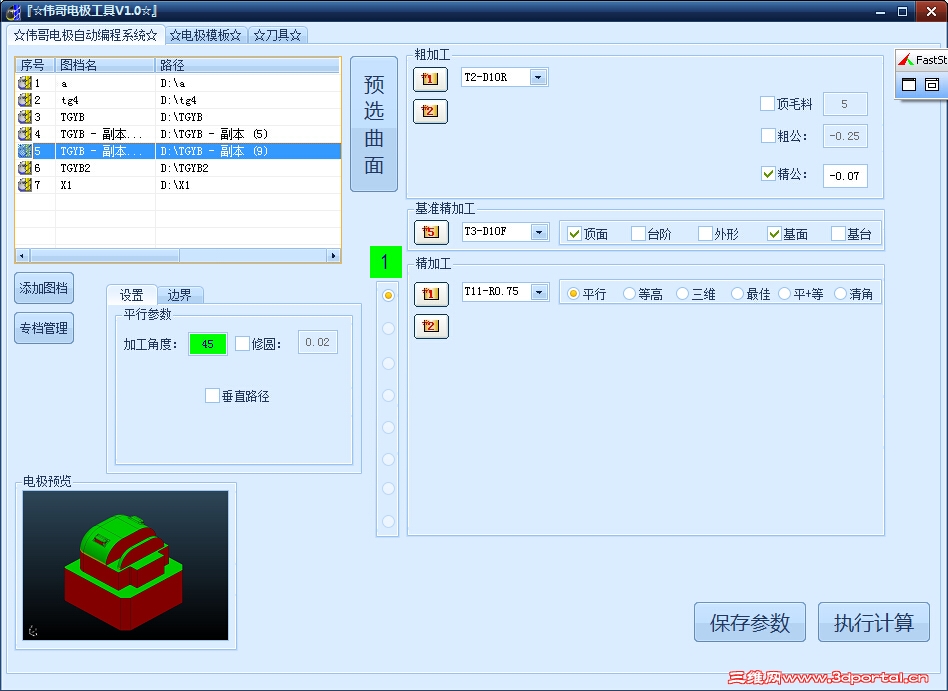Select first radio button under green 1
This screenshot has width=948, height=691.
click(388, 295)
